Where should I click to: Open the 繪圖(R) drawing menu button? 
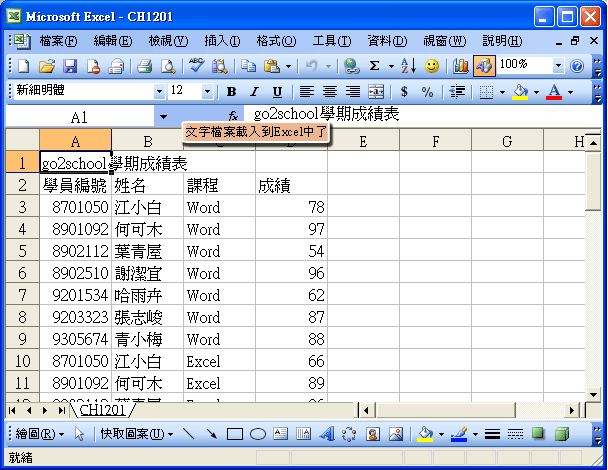[39, 434]
